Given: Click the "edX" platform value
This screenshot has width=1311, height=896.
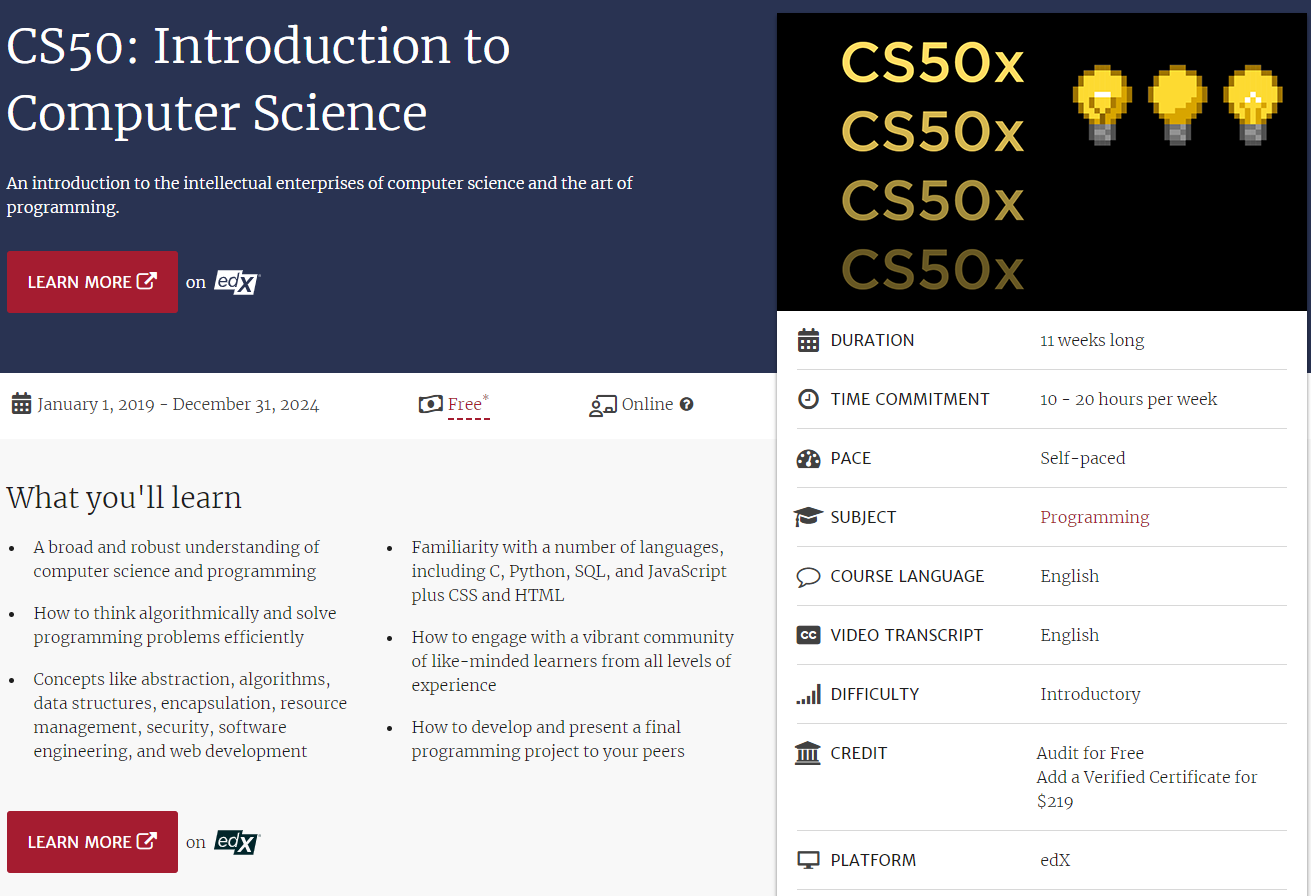Looking at the screenshot, I should point(1055,860).
